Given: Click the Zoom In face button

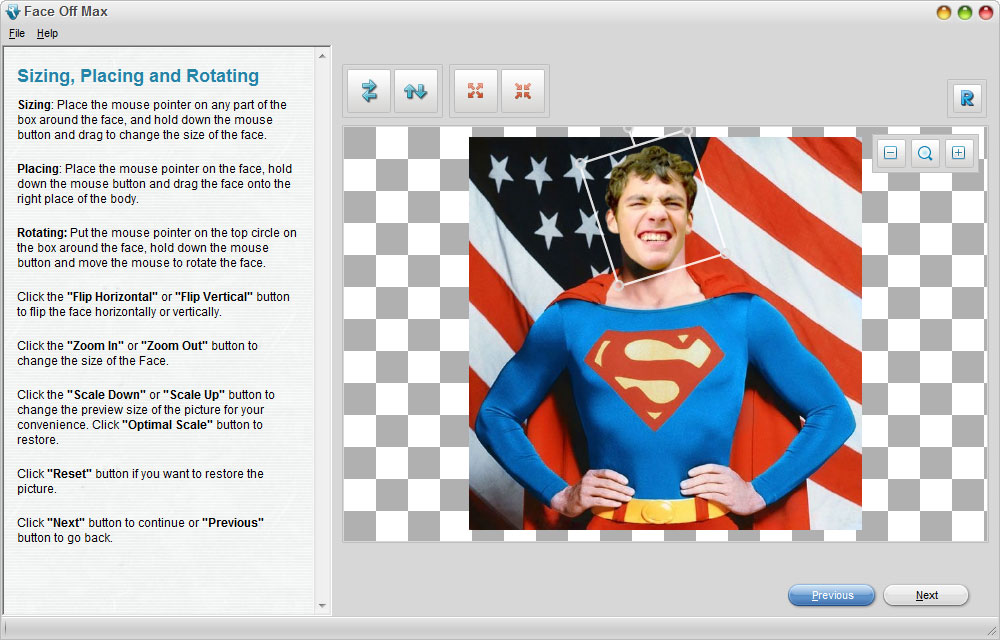Looking at the screenshot, I should point(475,91).
